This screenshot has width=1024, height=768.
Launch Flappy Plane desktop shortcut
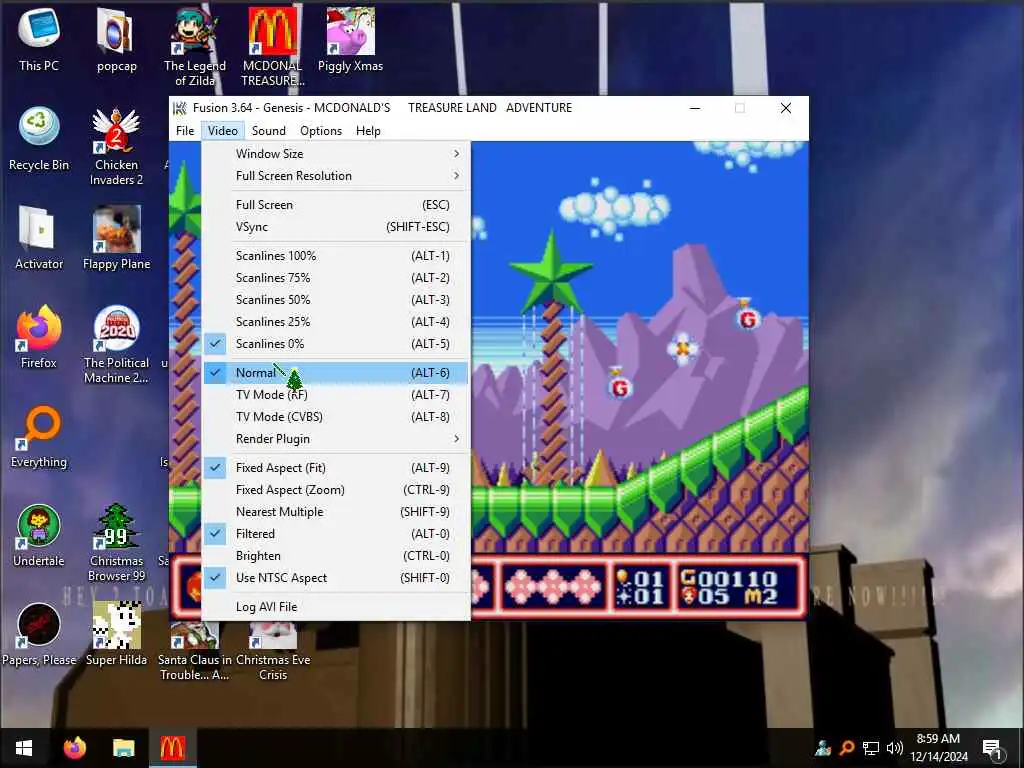pos(116,238)
